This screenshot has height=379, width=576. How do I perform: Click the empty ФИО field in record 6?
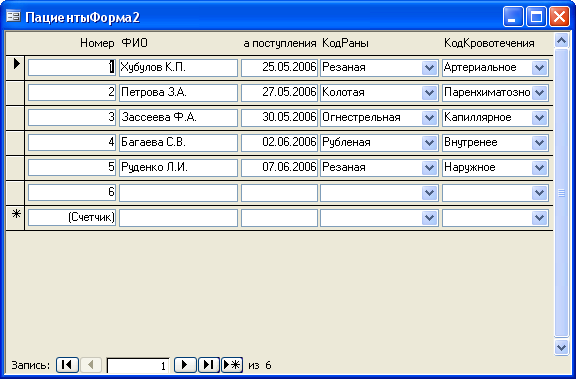tap(178, 193)
